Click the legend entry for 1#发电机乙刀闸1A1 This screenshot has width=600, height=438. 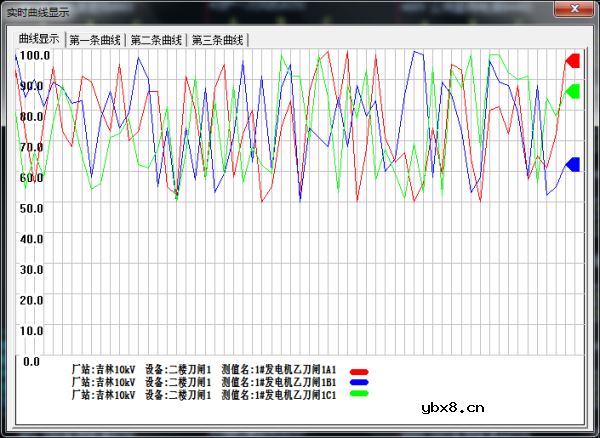204,370
